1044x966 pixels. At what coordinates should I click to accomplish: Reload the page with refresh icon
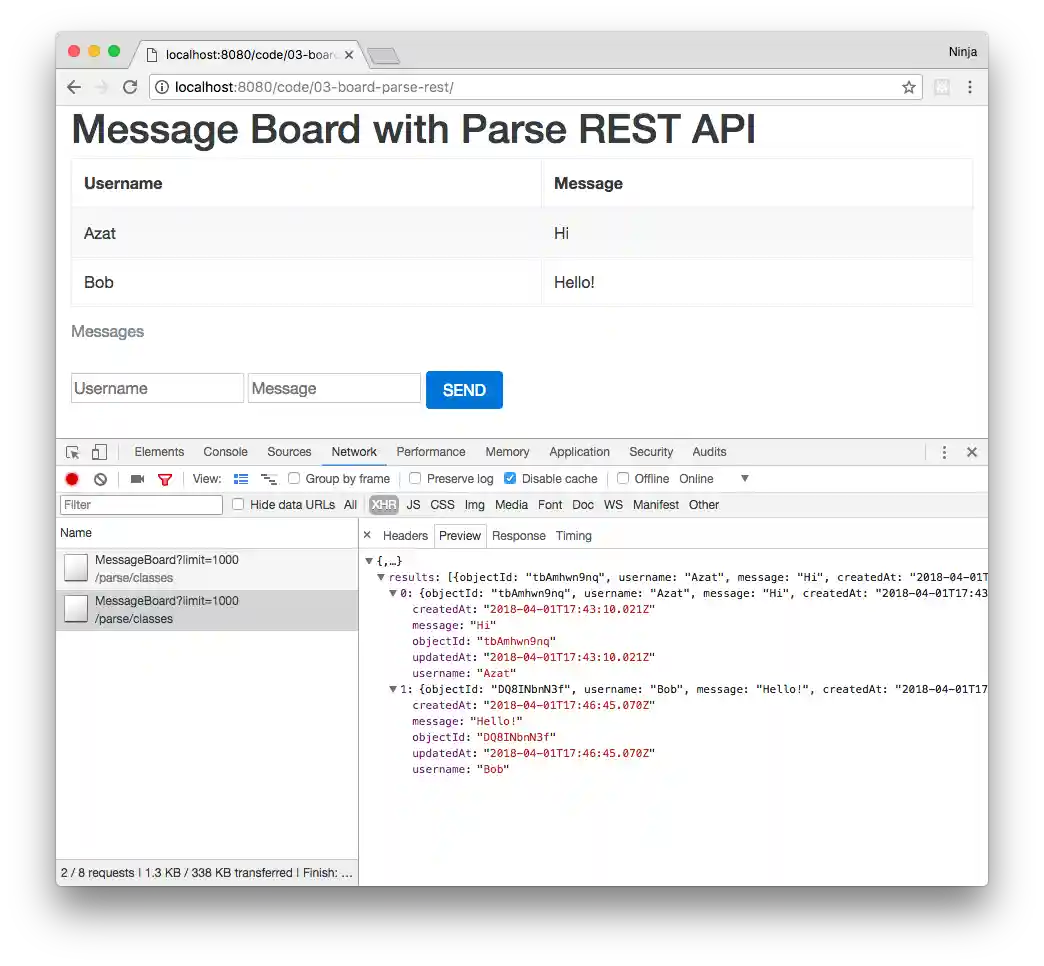click(130, 87)
